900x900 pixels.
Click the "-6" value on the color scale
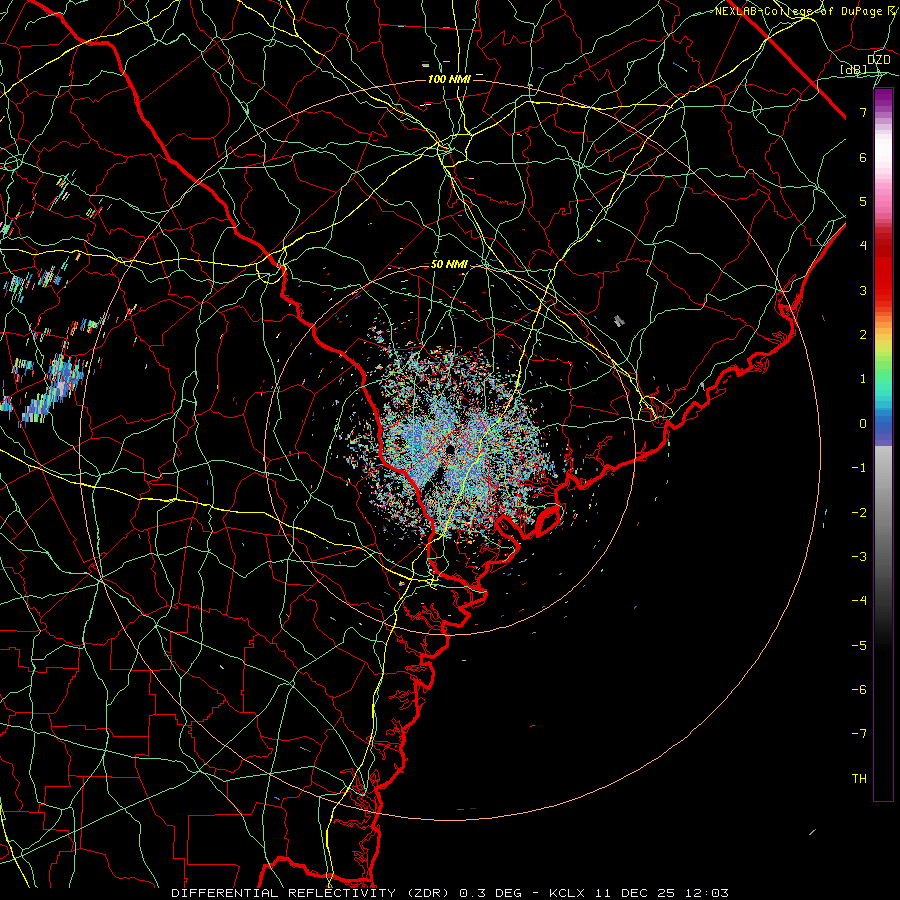[x=859, y=690]
